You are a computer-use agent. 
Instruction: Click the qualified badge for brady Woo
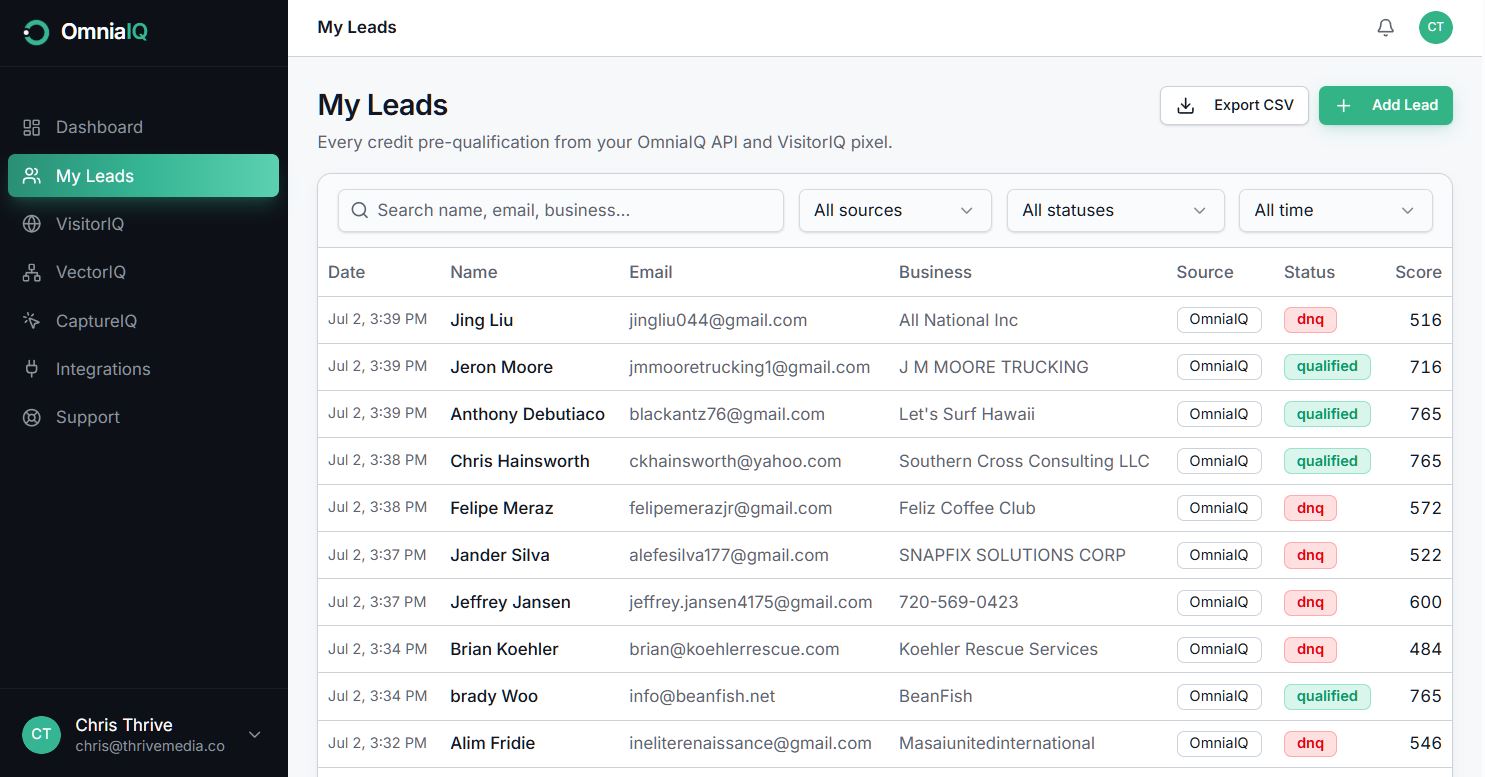[1327, 696]
